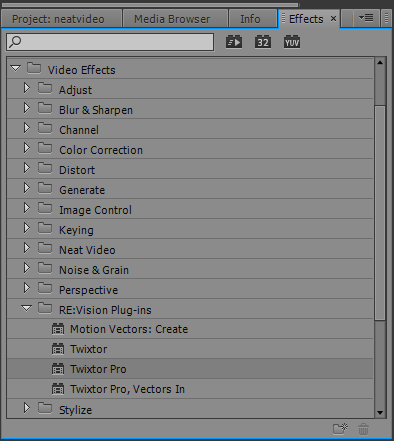394x441 pixels.
Task: Click the New Custom Bin icon
Action: click(x=340, y=429)
